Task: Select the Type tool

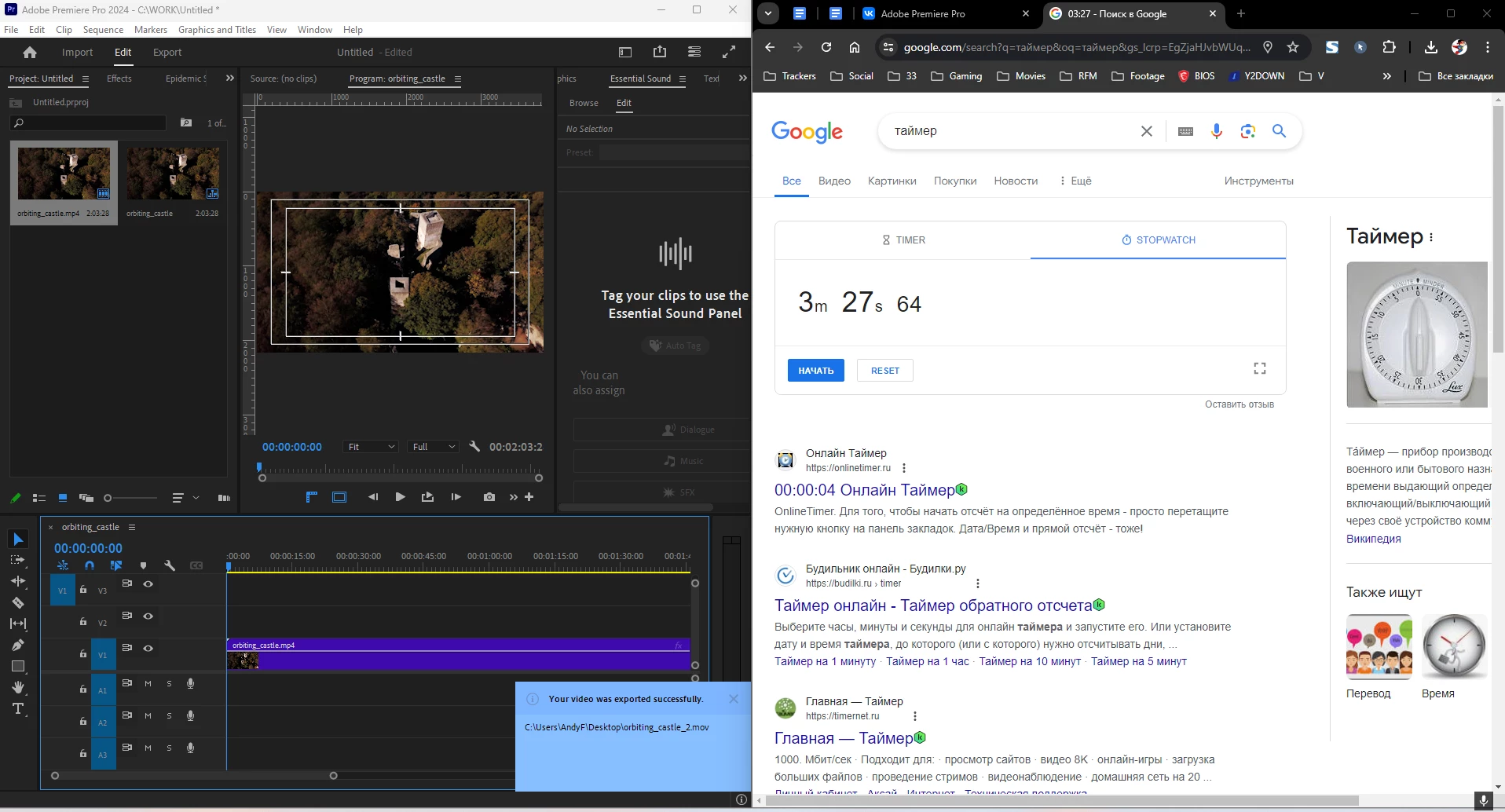Action: 18,708
